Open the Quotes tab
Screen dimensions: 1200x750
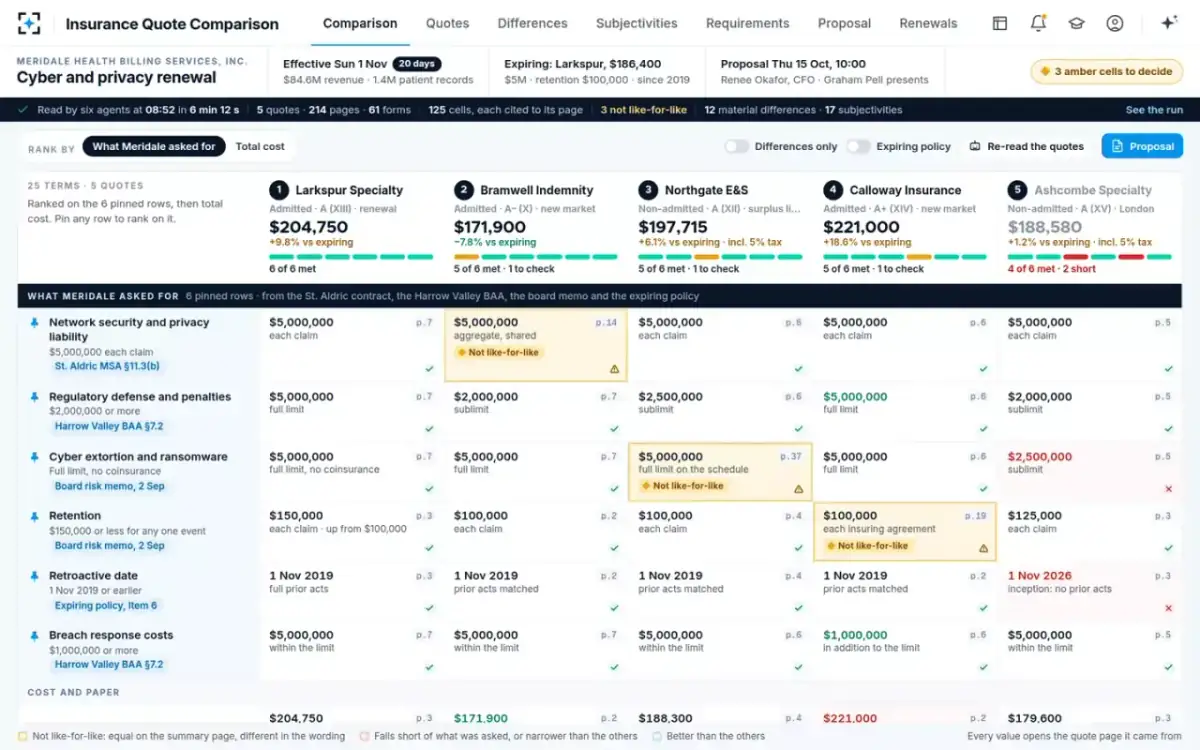point(447,23)
